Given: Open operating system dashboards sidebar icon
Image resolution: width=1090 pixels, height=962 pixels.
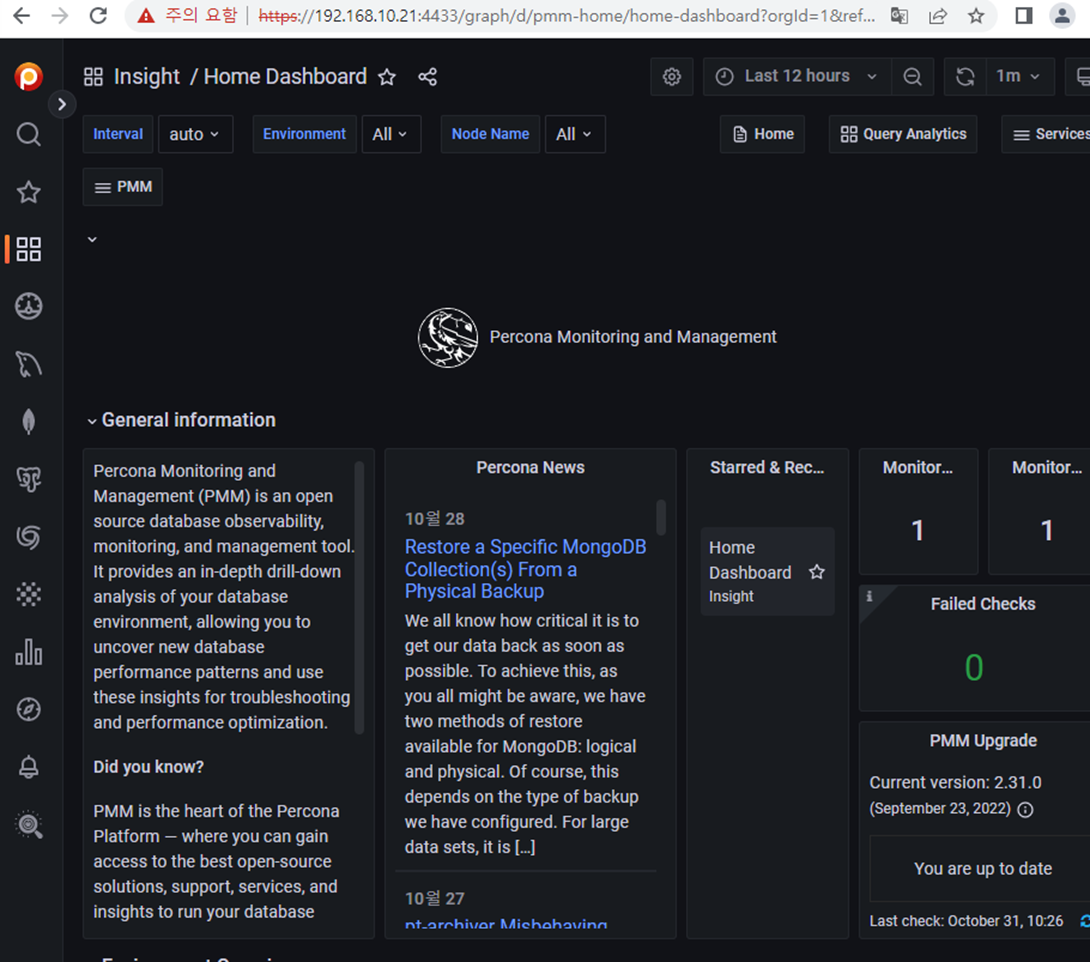Looking at the screenshot, I should [29, 307].
